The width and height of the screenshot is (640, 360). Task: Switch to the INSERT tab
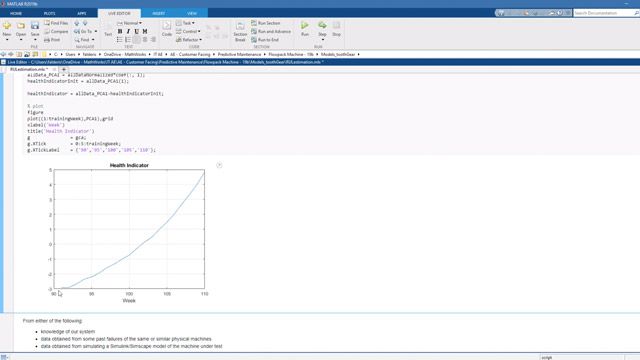coord(158,13)
